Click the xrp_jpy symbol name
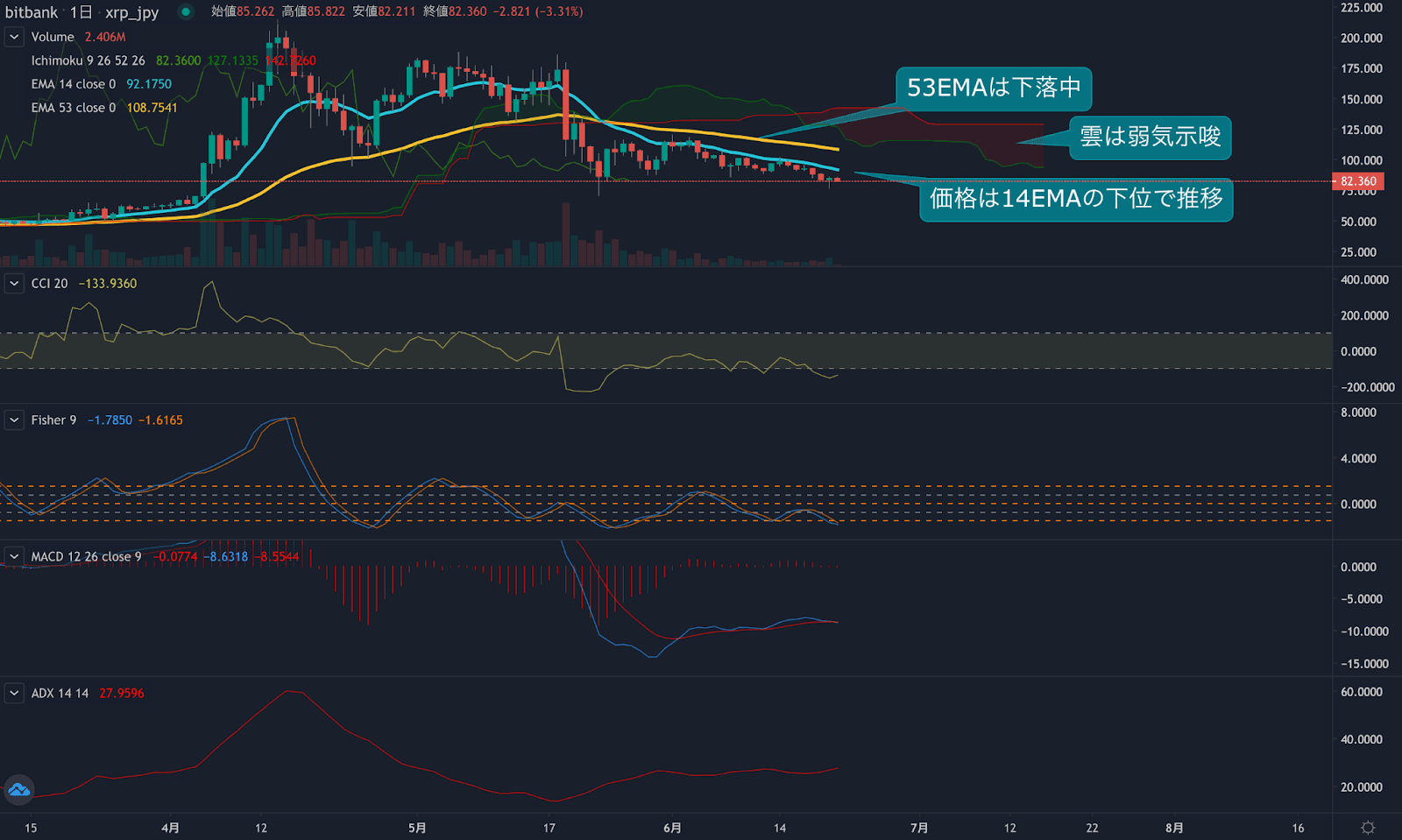This screenshot has height=840, width=1402. (x=131, y=12)
